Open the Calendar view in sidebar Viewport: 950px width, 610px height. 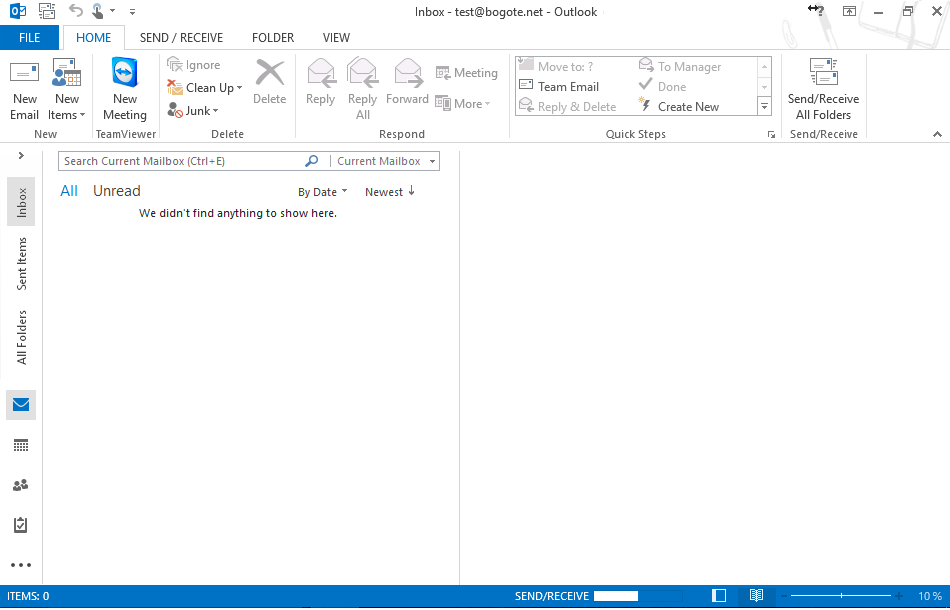21,445
